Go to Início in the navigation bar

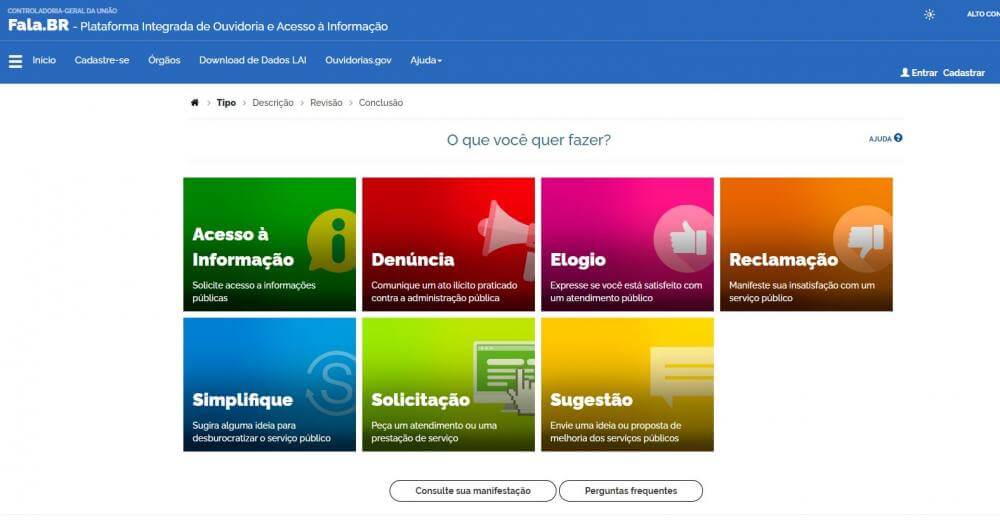click(x=44, y=61)
